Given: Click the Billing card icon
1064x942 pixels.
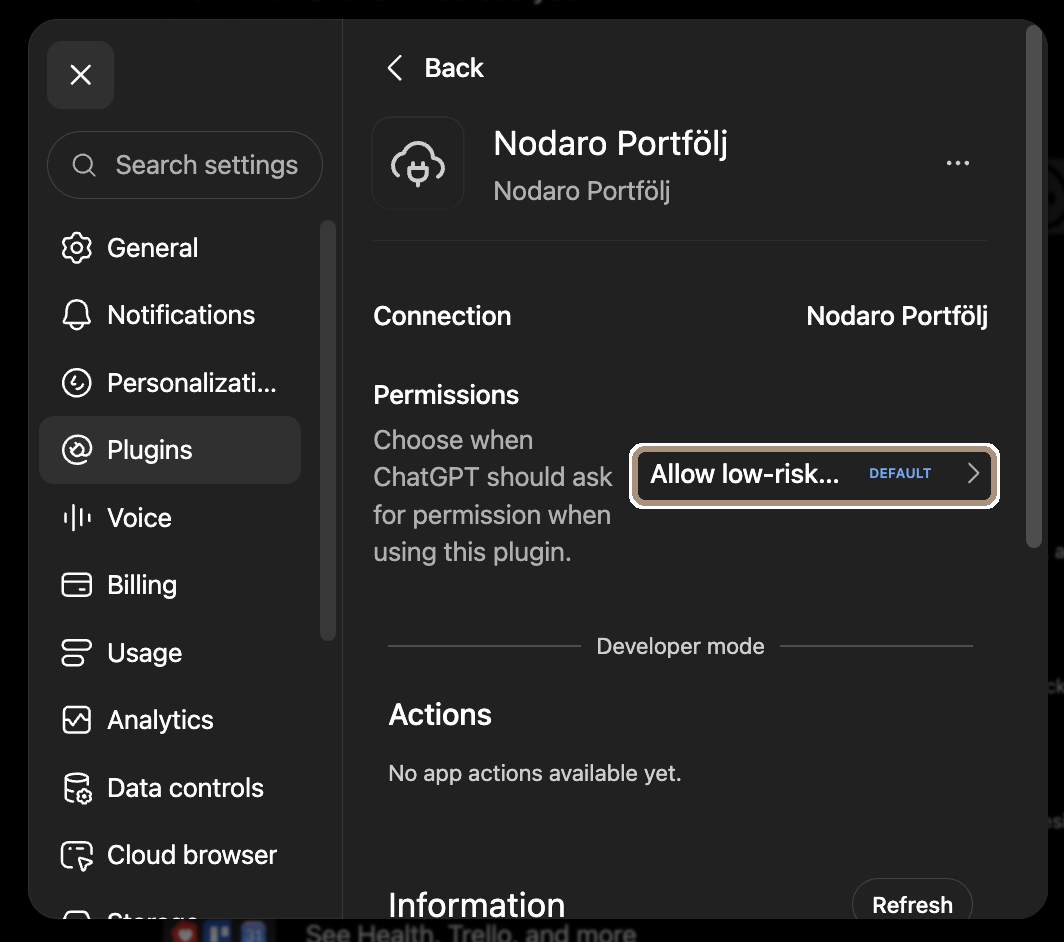Looking at the screenshot, I should pyautogui.click(x=77, y=585).
